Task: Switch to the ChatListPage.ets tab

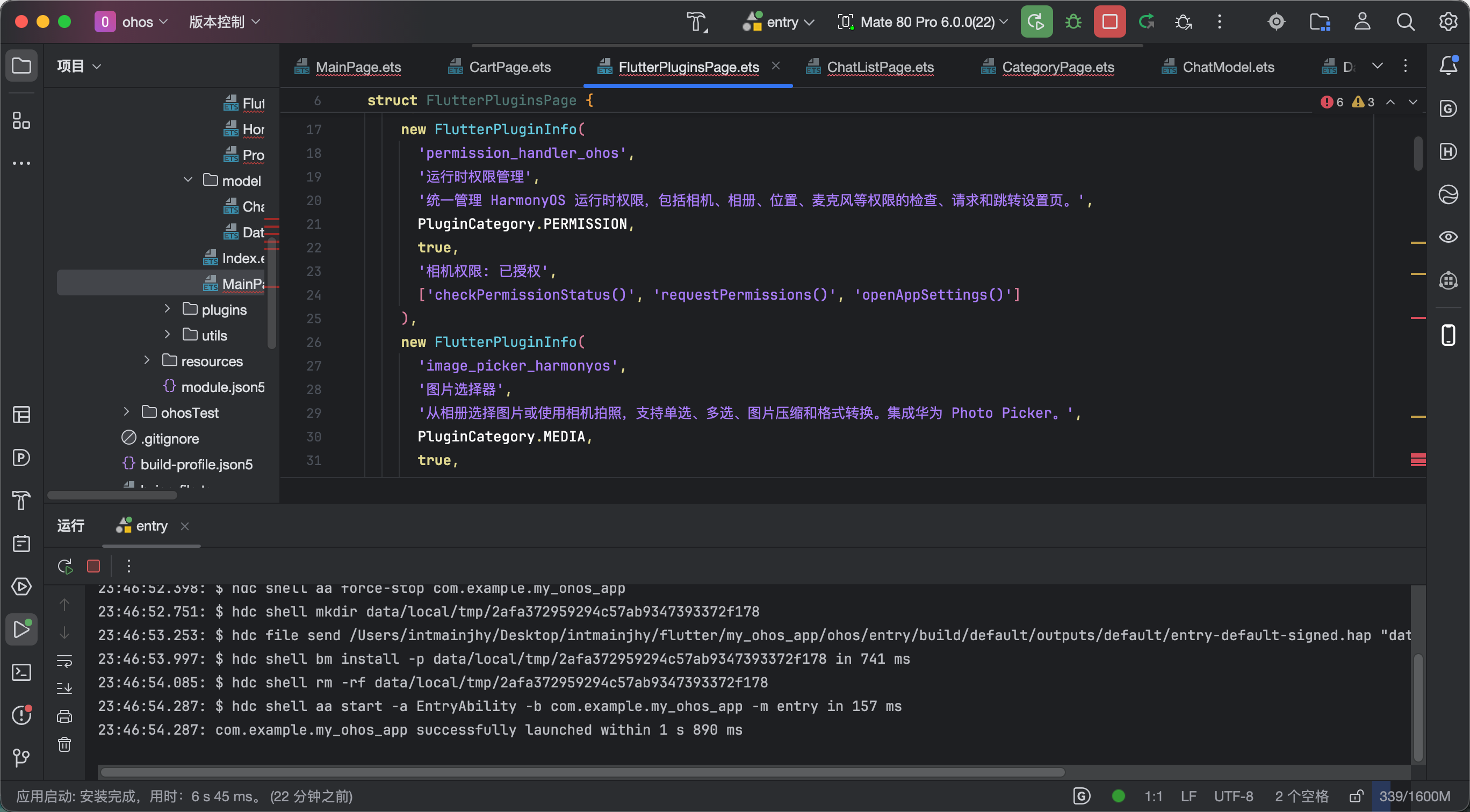Action: click(880, 67)
